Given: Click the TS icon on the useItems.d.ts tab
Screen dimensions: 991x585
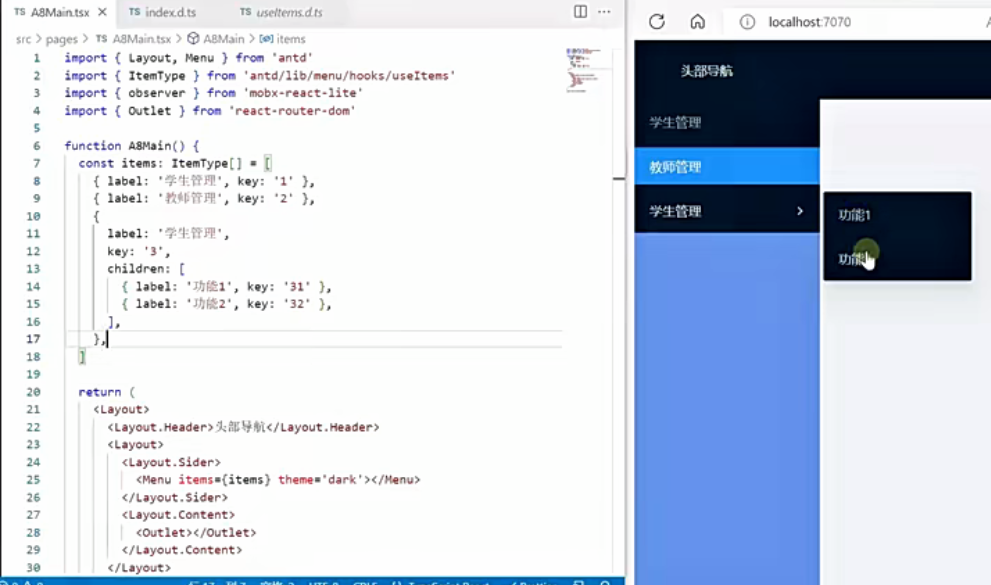Looking at the screenshot, I should [x=245, y=12].
